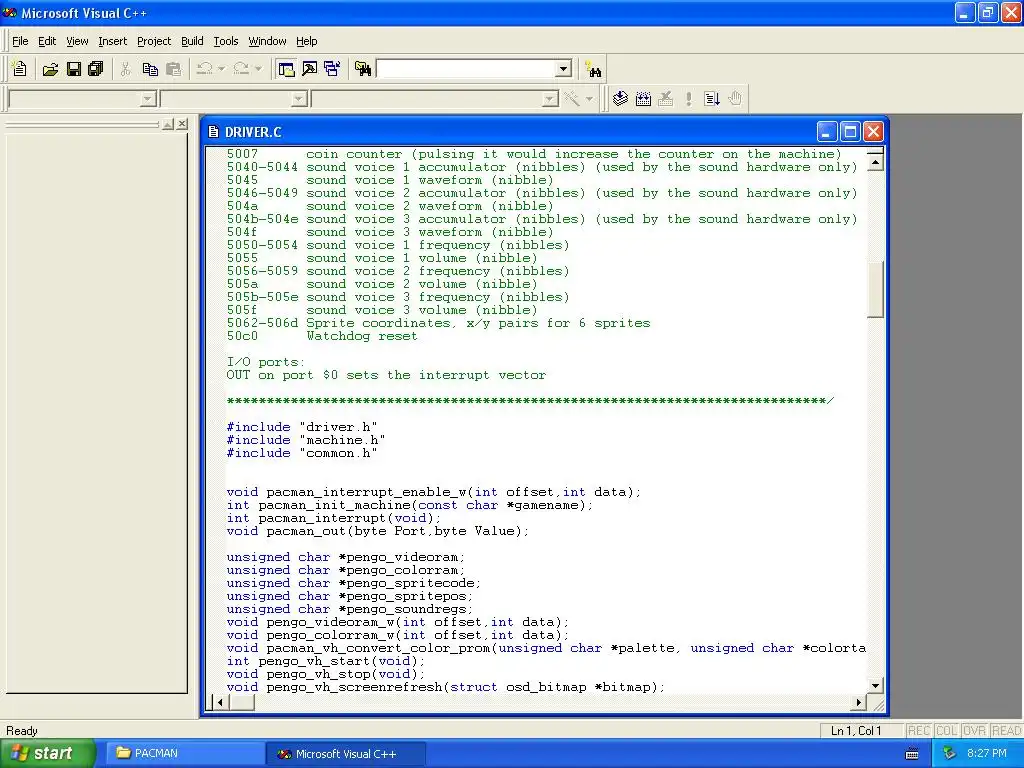1024x768 pixels.
Task: Open the Window List icon
Action: click(332, 69)
